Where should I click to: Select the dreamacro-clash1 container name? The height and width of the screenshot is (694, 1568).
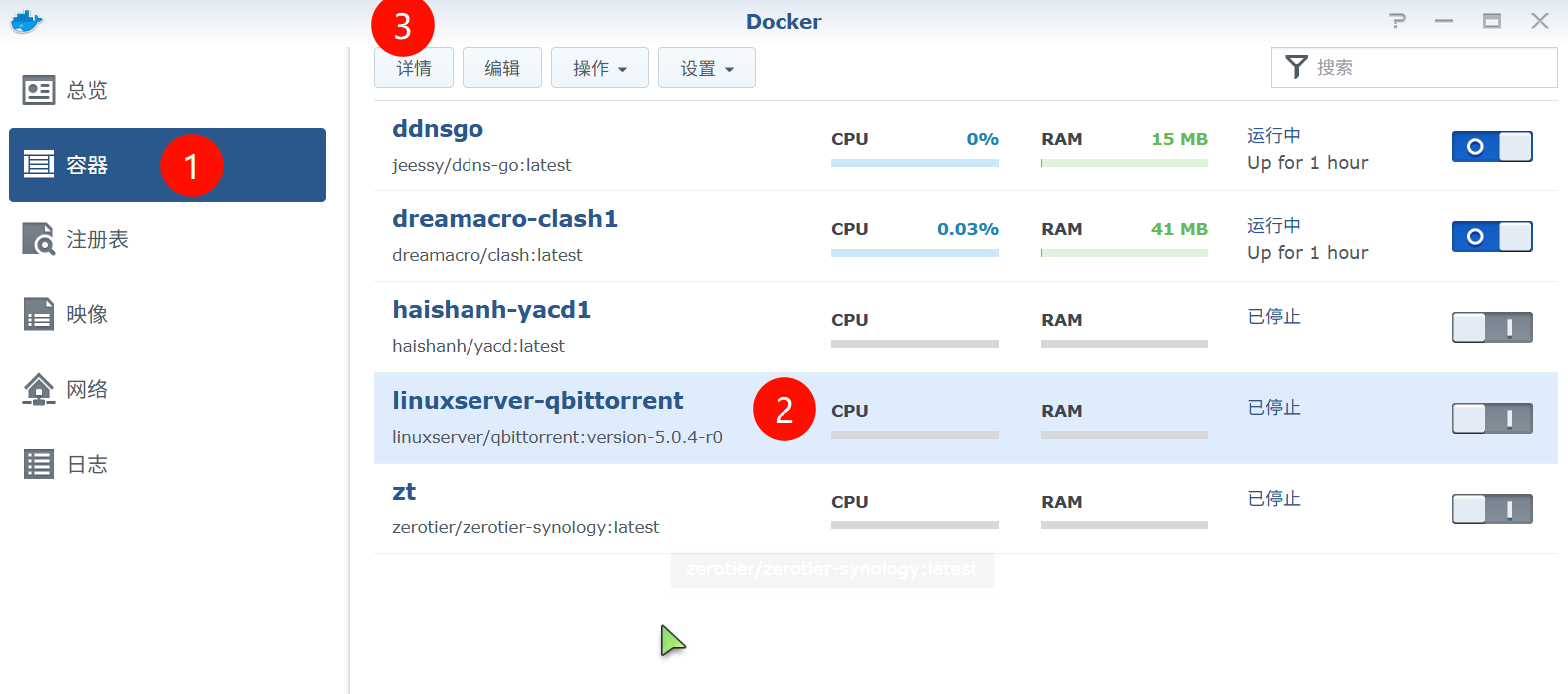point(504,219)
